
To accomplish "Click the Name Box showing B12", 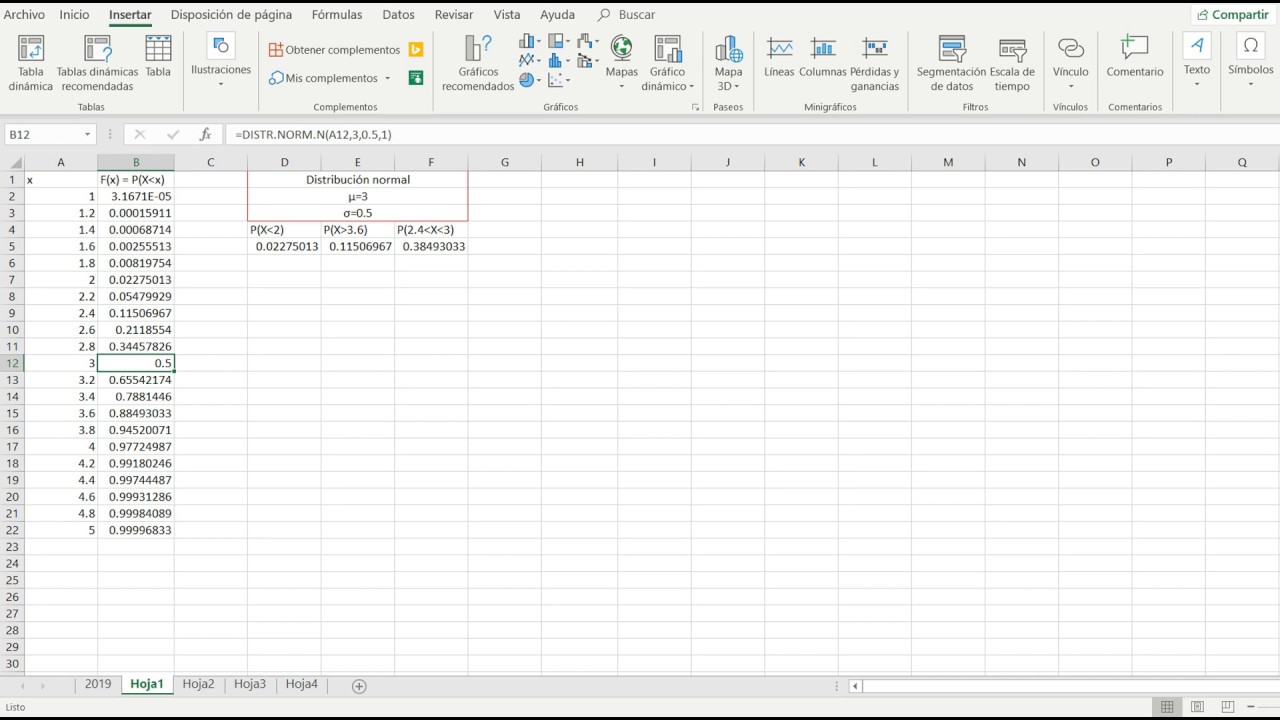I will (x=42, y=134).
